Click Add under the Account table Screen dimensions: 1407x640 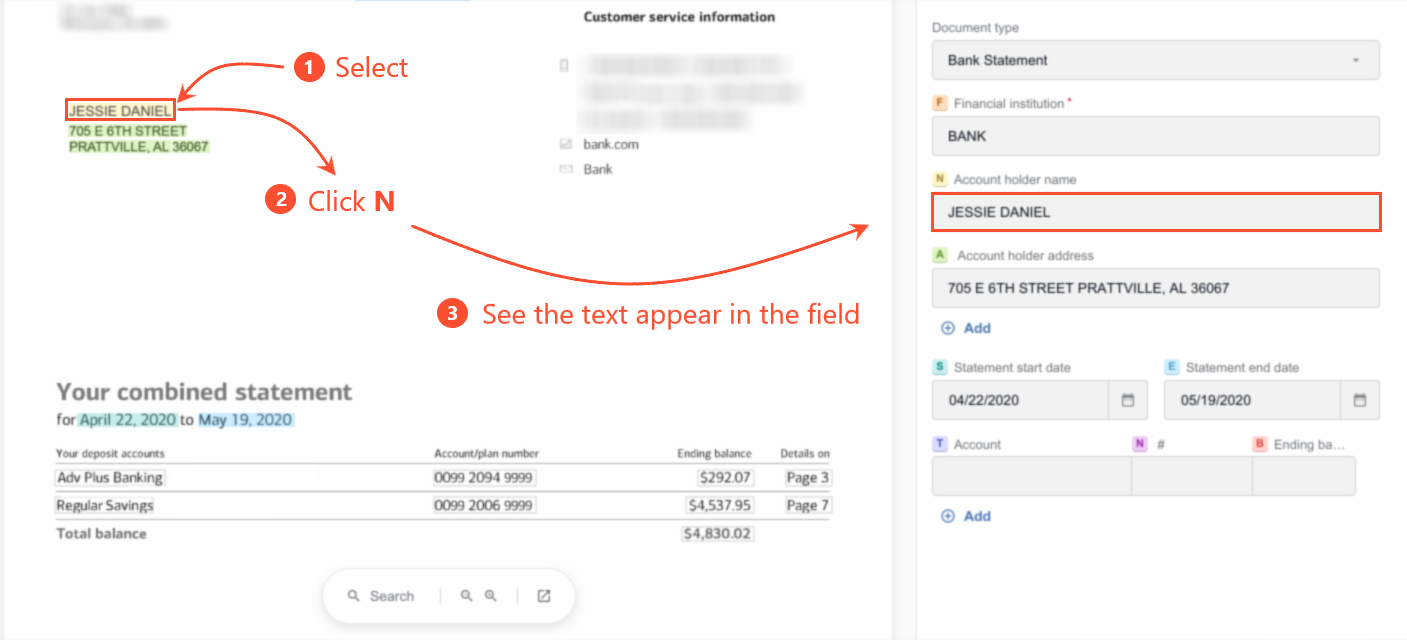966,516
